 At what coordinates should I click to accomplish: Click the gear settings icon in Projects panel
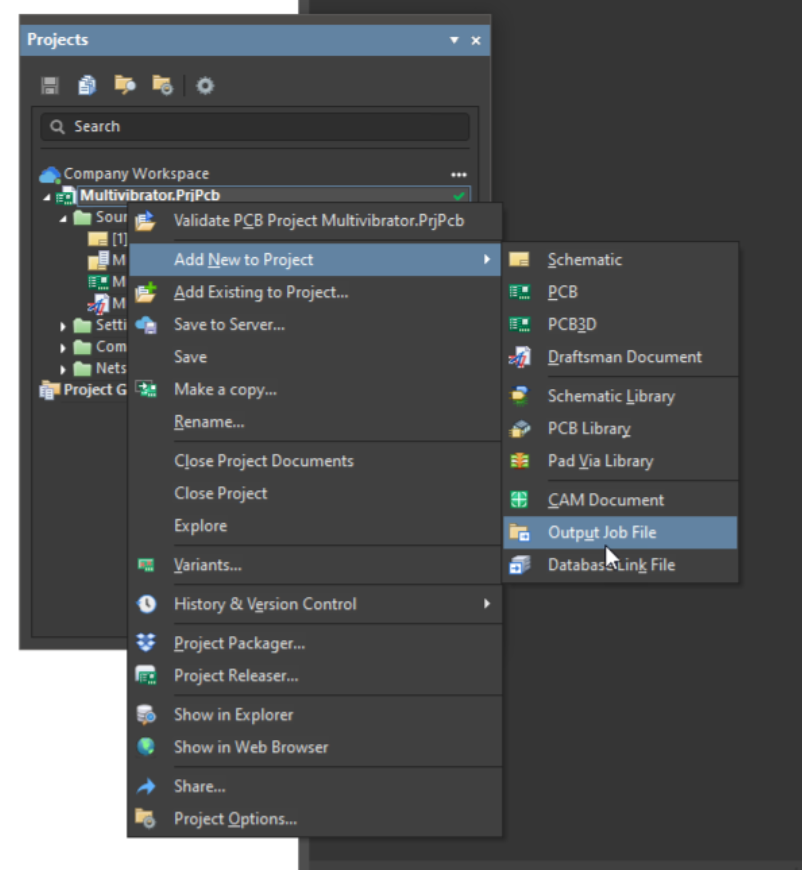pos(205,86)
